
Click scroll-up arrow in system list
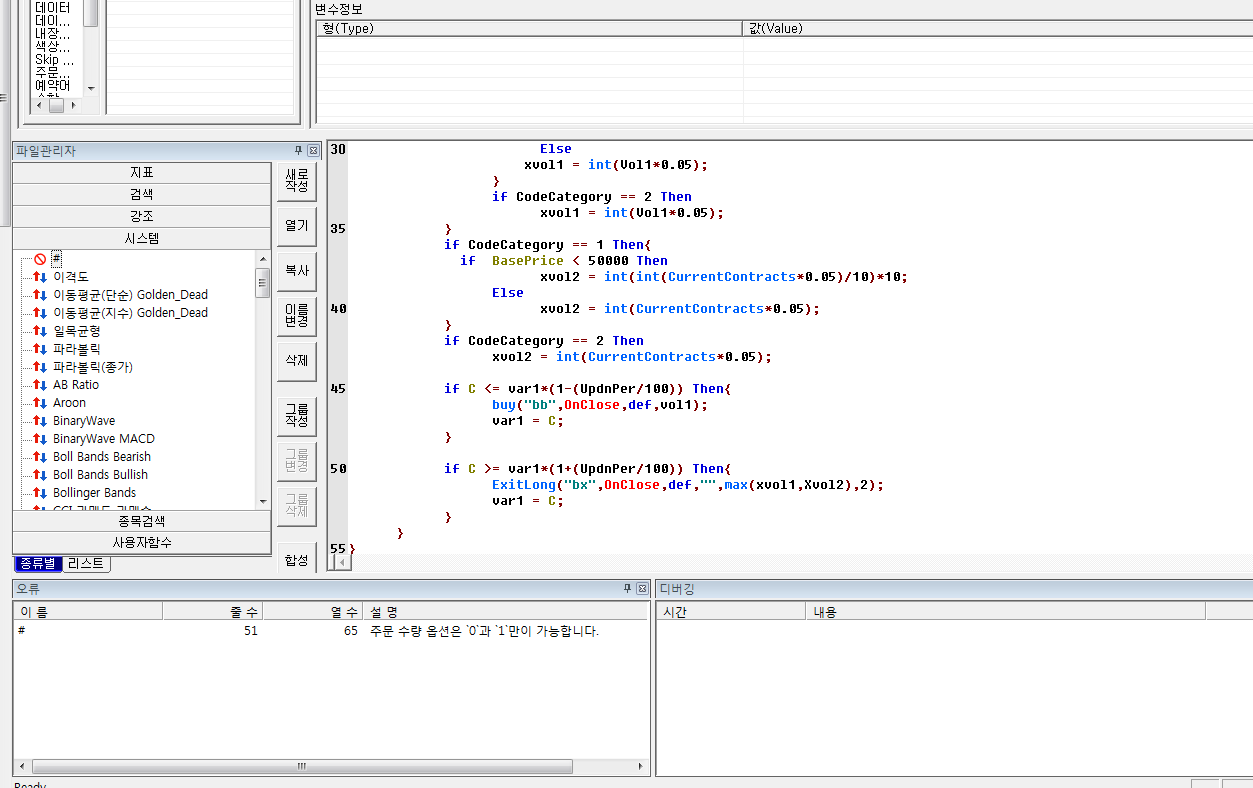pyautogui.click(x=263, y=259)
